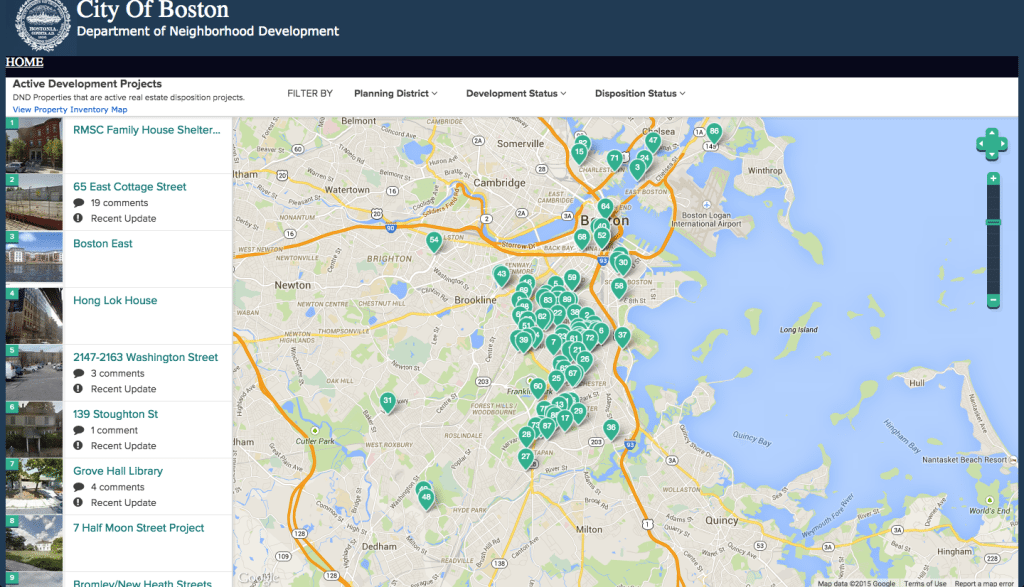
Task: Click the zoom in plus button
Action: pyautogui.click(x=993, y=179)
